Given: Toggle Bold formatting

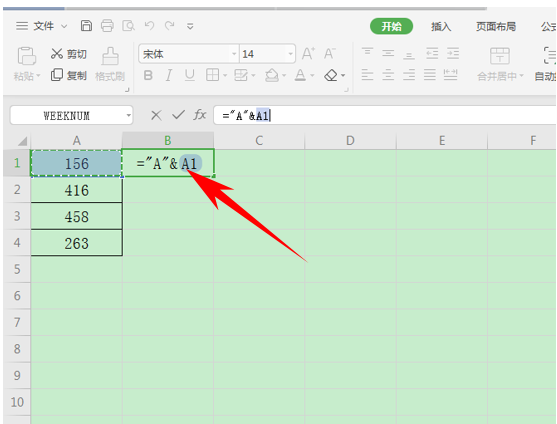Looking at the screenshot, I should coord(148,75).
